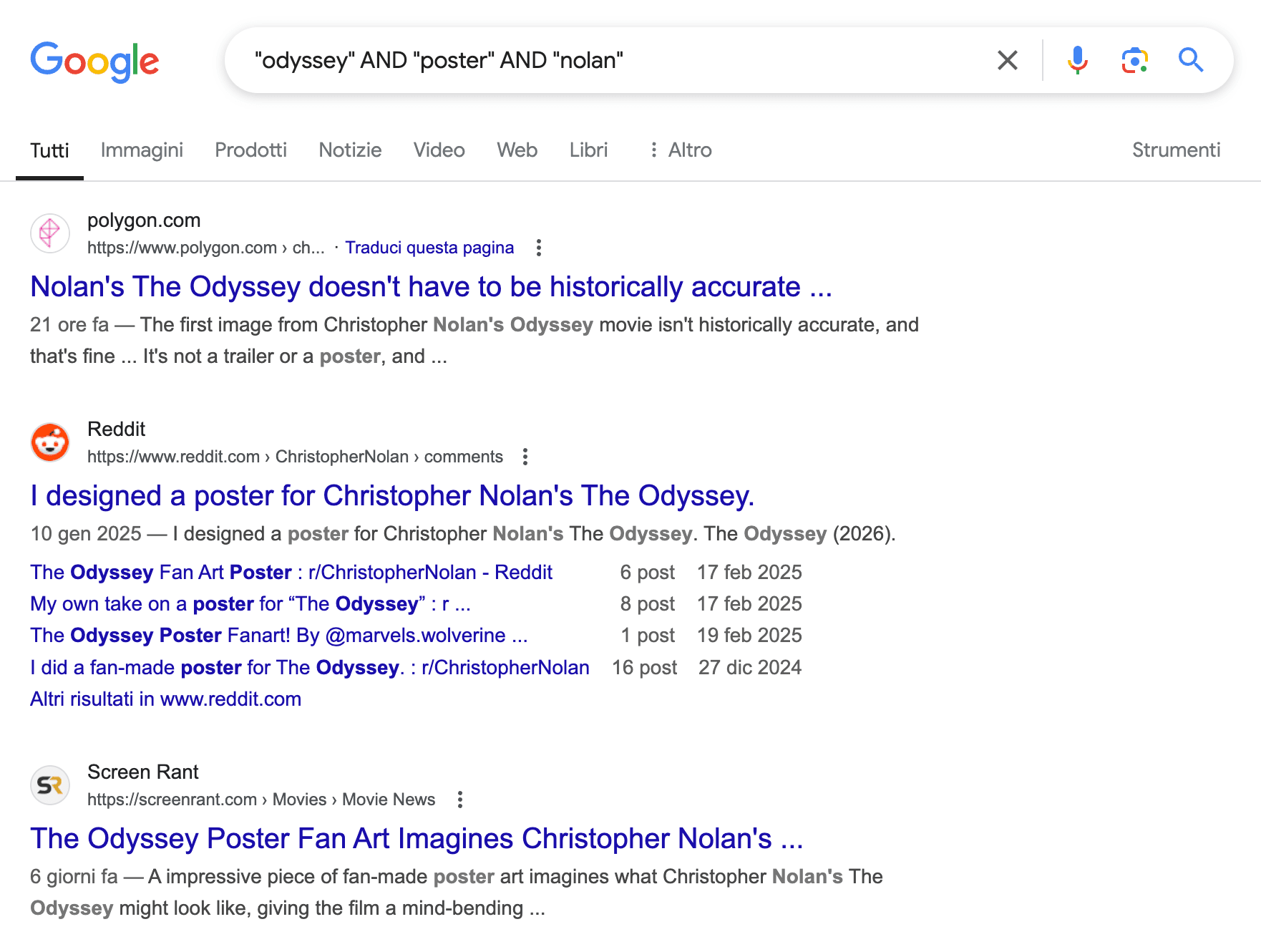Open 'I designed a poster' Reddit result
1261x952 pixels.
pyautogui.click(x=392, y=496)
